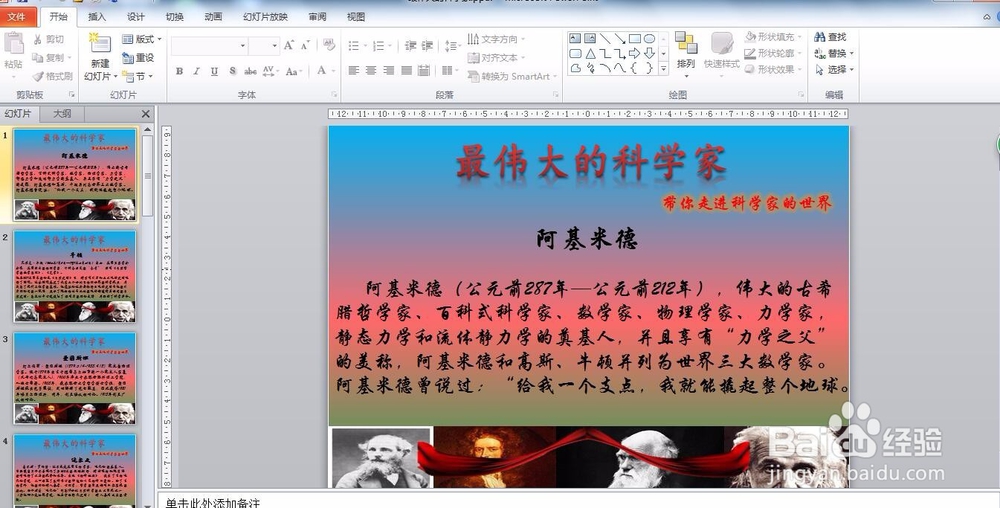Click Decrease Indent icon
The width and height of the screenshot is (1000, 508).
pyautogui.click(x=410, y=46)
